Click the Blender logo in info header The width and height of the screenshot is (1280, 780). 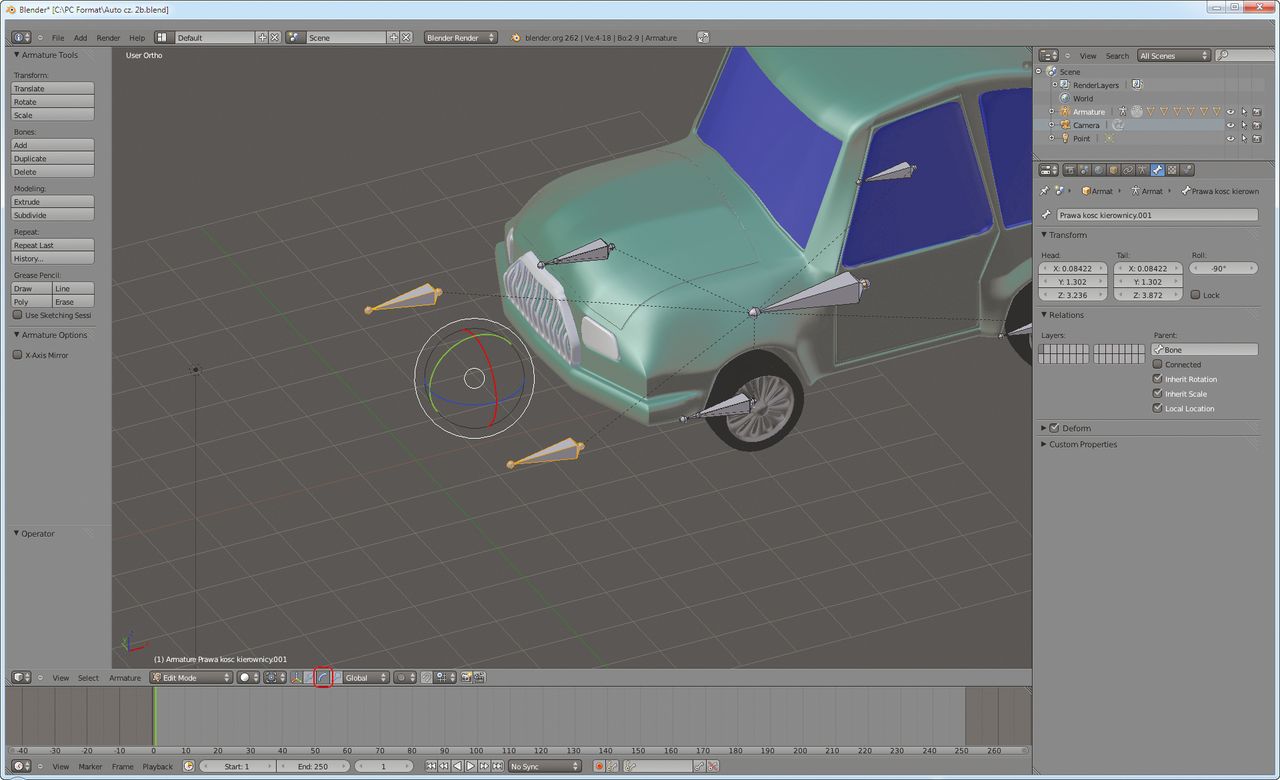515,38
